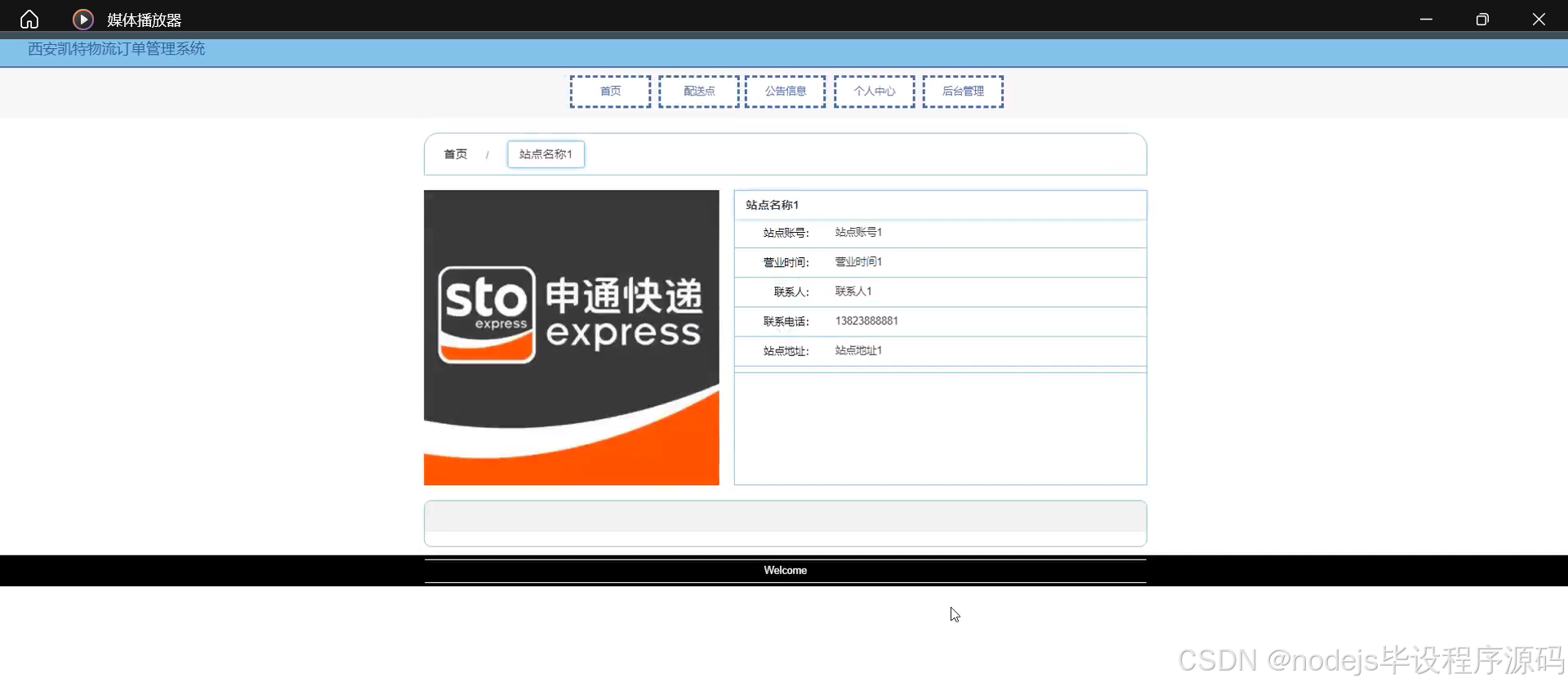Select the 站点名称1 heading in details panel
This screenshot has width=1568, height=686.
[x=773, y=205]
